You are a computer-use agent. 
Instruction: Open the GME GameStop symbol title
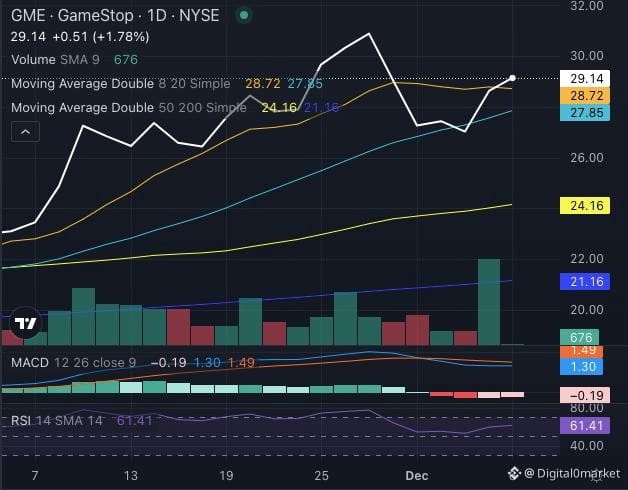pos(115,16)
